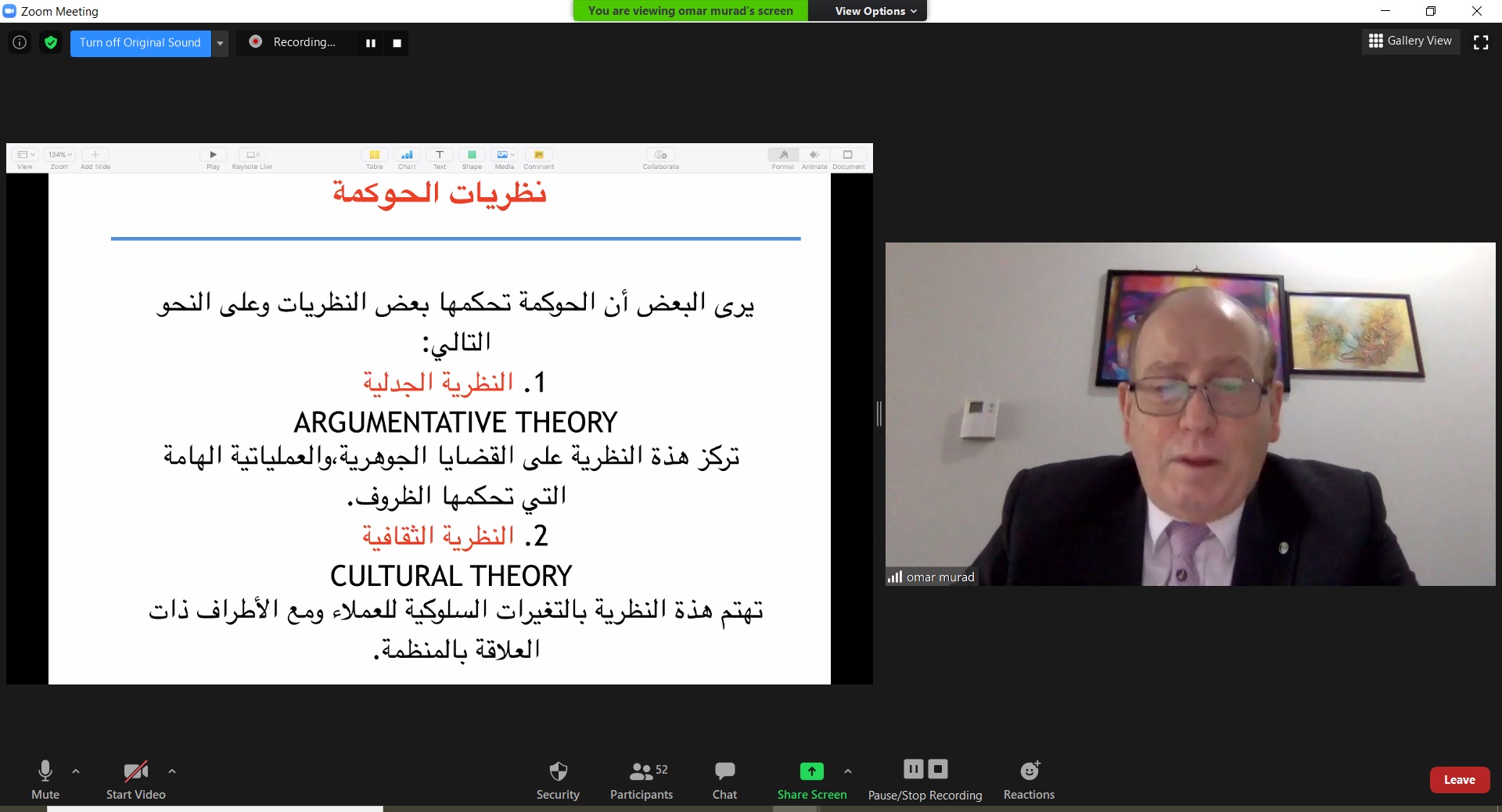The image size is (1502, 812).
Task: Open the Participants panel
Action: (x=641, y=780)
